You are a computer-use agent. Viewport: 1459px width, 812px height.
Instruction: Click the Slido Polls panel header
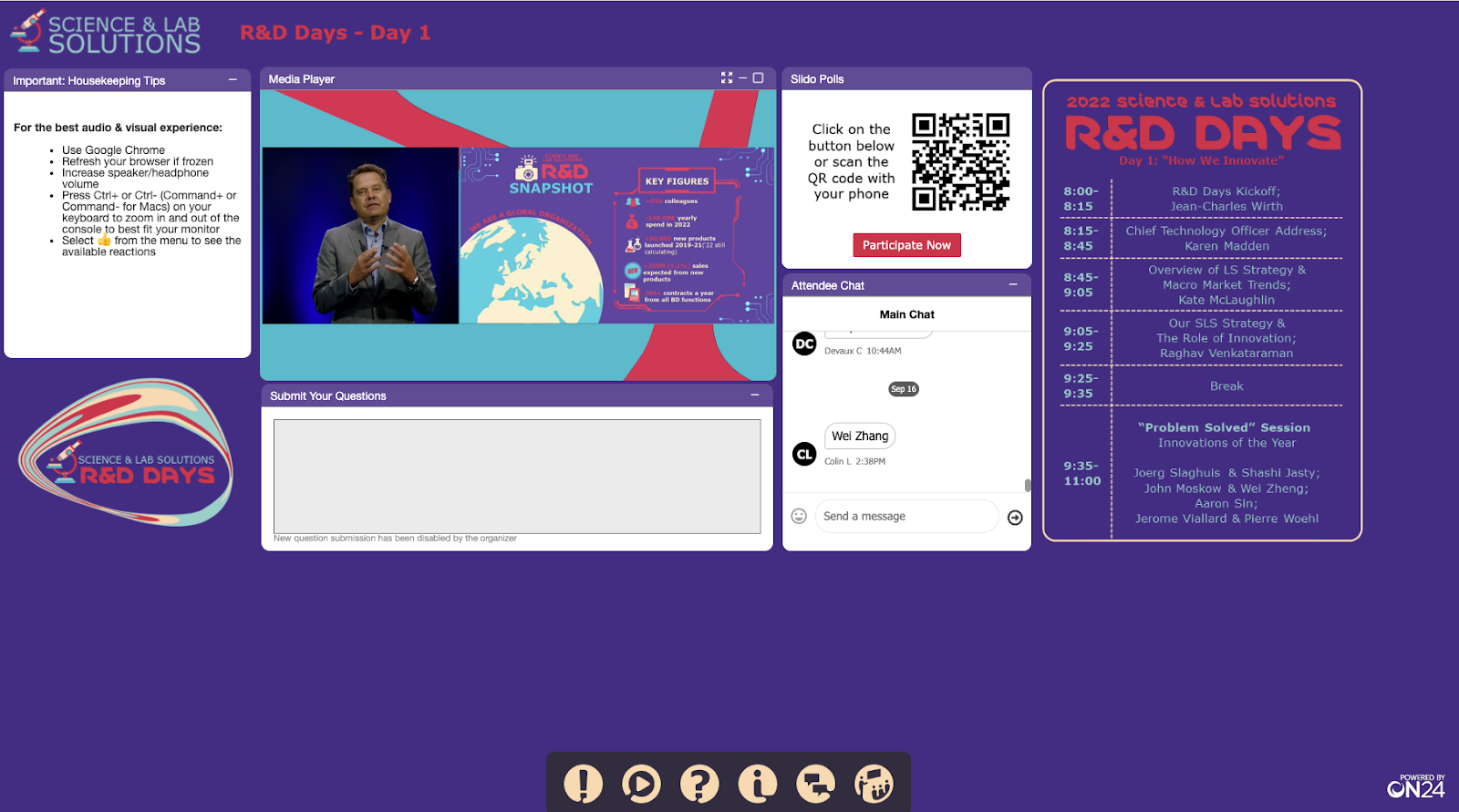906,79
